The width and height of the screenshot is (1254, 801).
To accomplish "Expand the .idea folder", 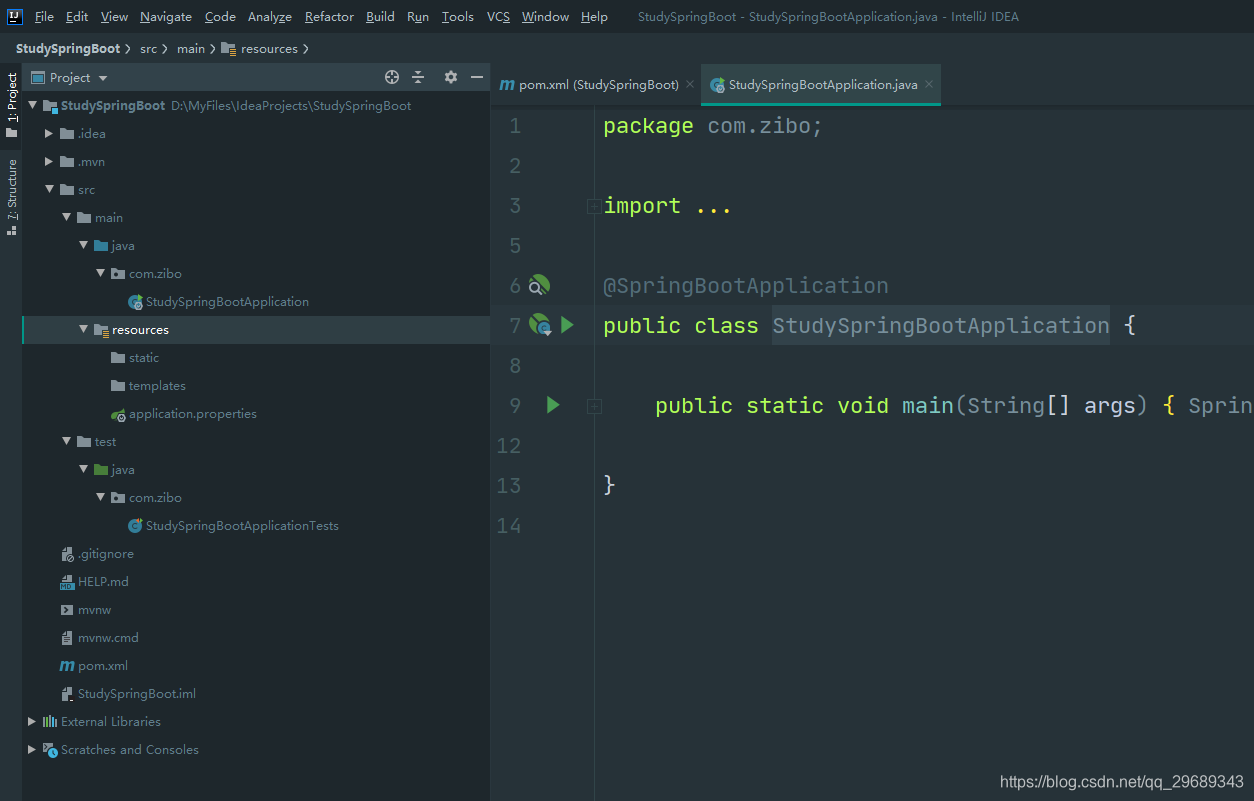I will point(49,133).
